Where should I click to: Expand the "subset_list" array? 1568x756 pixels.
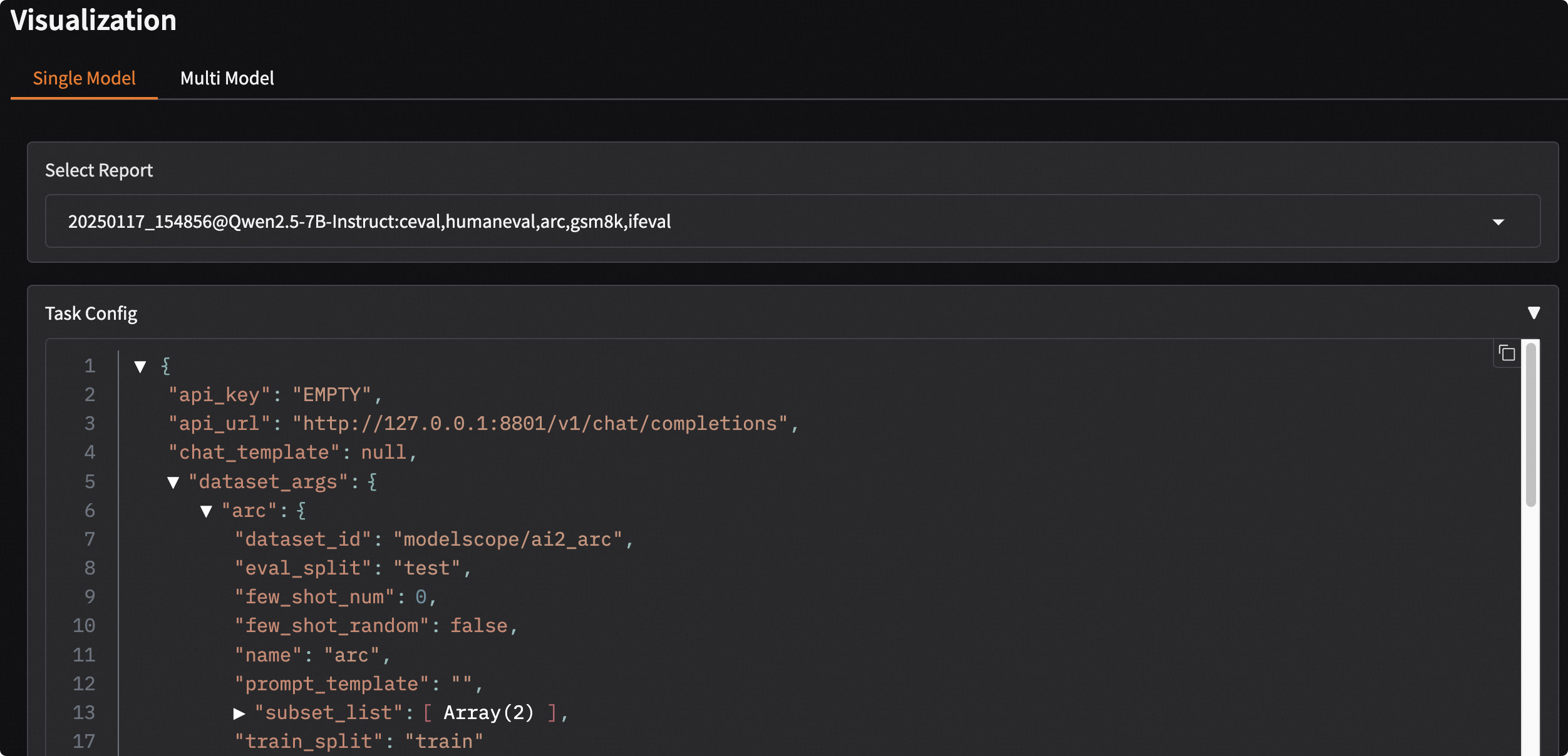[239, 713]
